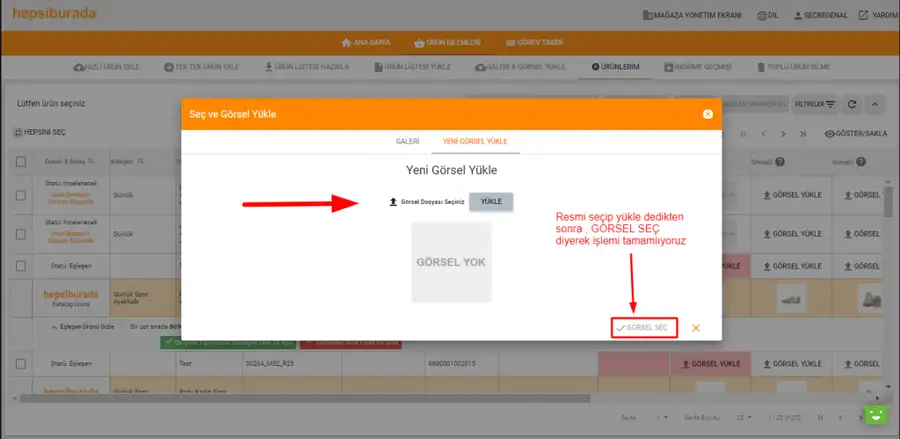900x439 pixels.
Task: Go to the last page using the top pager
Action: click(803, 134)
